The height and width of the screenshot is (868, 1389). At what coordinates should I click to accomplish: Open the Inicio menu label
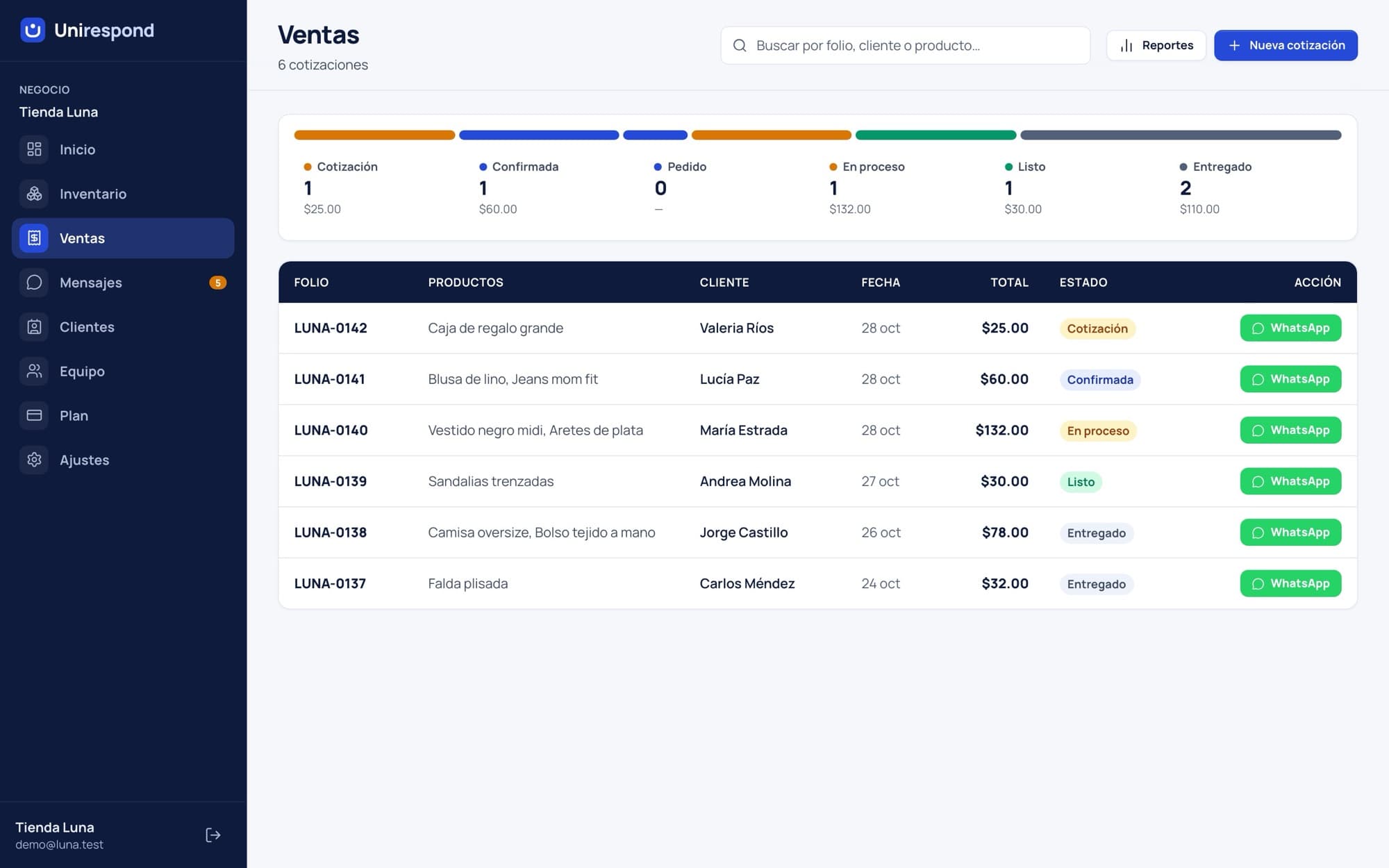[77, 149]
